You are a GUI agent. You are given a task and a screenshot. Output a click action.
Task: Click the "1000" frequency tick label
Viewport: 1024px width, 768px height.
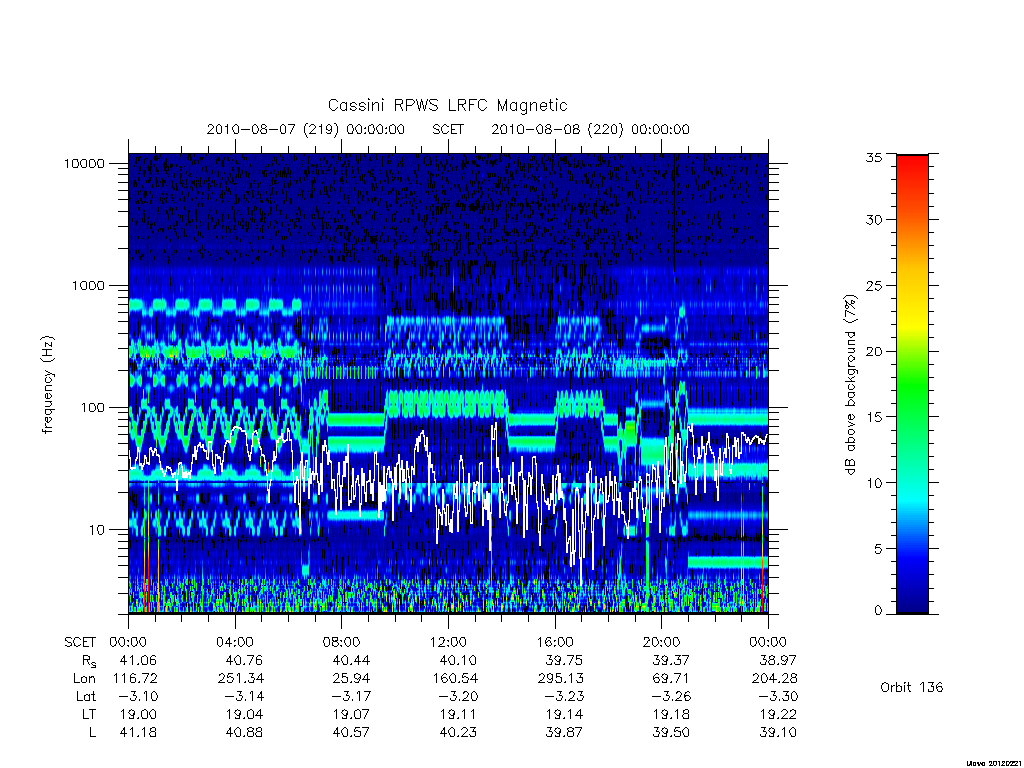click(x=88, y=286)
